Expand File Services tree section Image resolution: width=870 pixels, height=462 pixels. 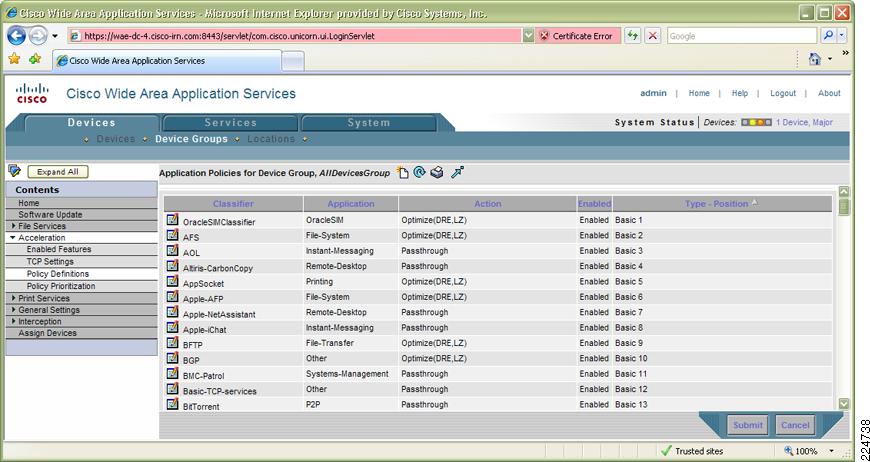[13, 226]
